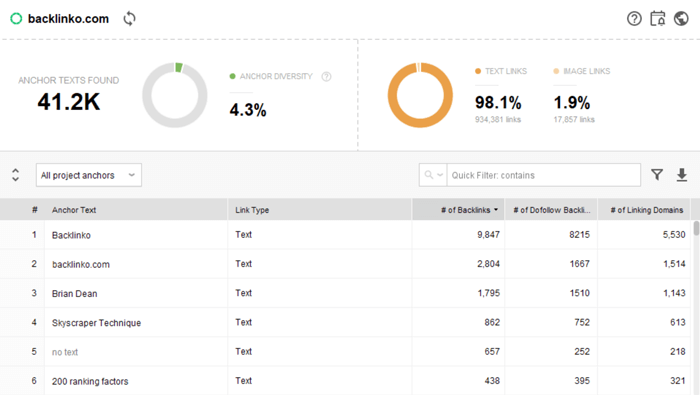Click the filter funnel icon

tap(657, 175)
